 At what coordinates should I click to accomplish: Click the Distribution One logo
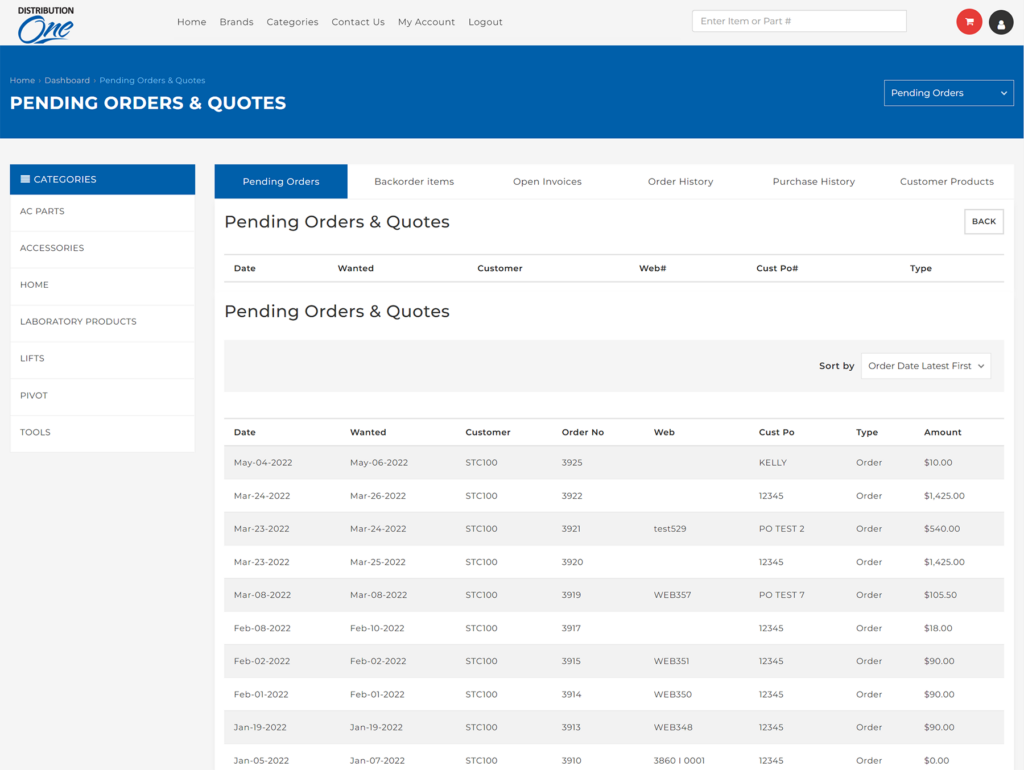[46, 25]
